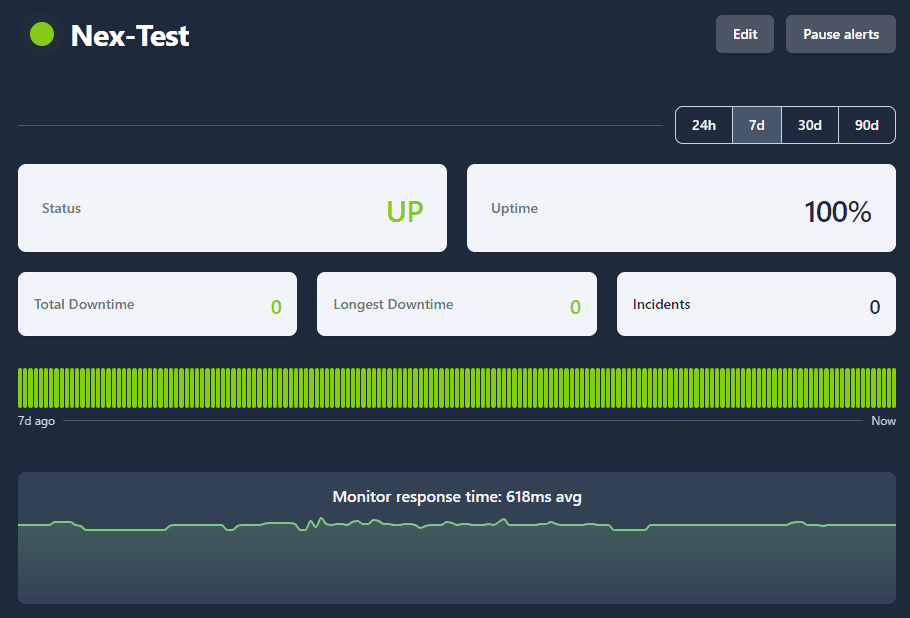Click the response time average label
Image resolution: width=910 pixels, height=618 pixels.
click(457, 496)
